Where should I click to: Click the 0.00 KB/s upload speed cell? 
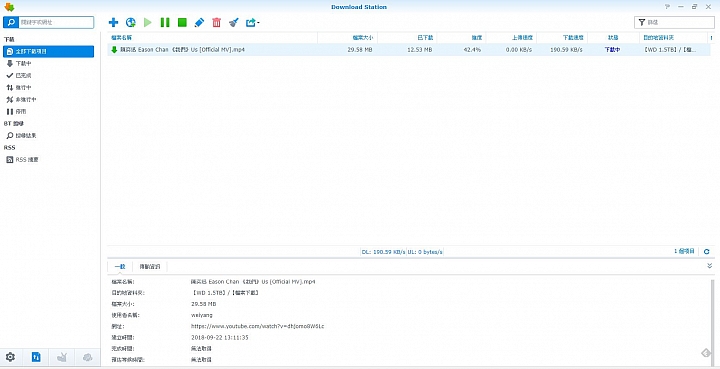click(x=519, y=50)
